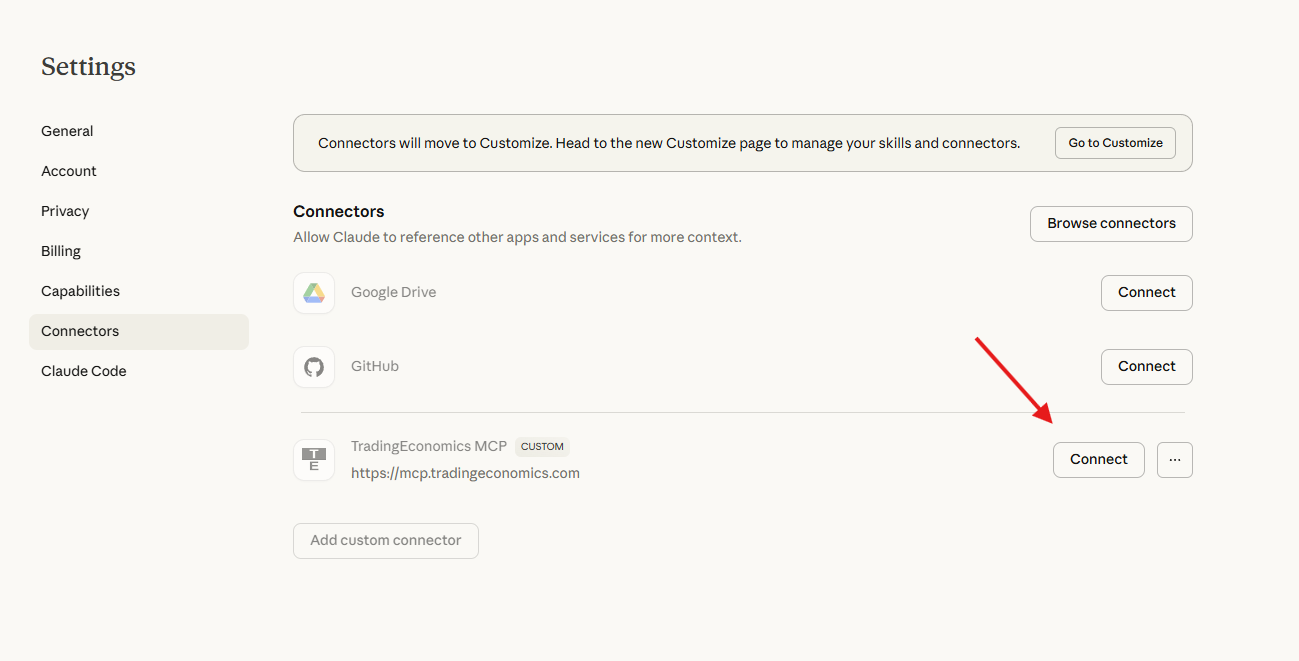Switch to Capabilities settings
The image size is (1299, 661).
pos(80,291)
